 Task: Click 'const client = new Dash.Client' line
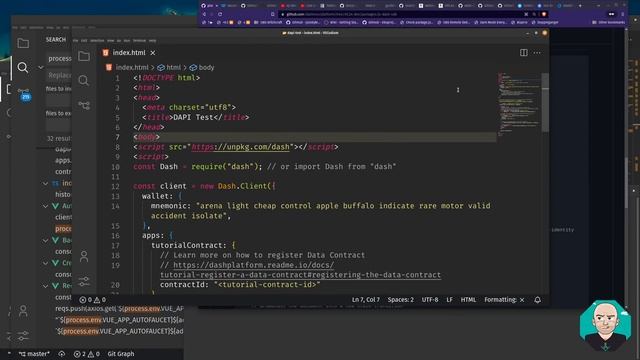click(204, 187)
